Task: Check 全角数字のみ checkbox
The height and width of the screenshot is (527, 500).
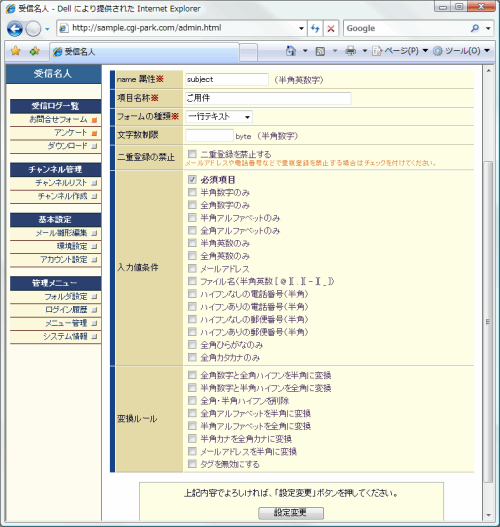Action: tap(192, 205)
